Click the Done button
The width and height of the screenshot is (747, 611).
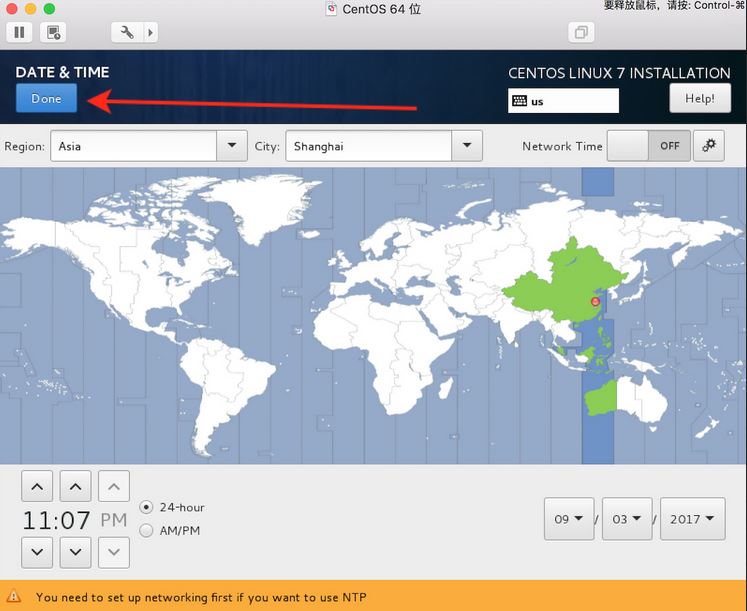click(x=46, y=98)
